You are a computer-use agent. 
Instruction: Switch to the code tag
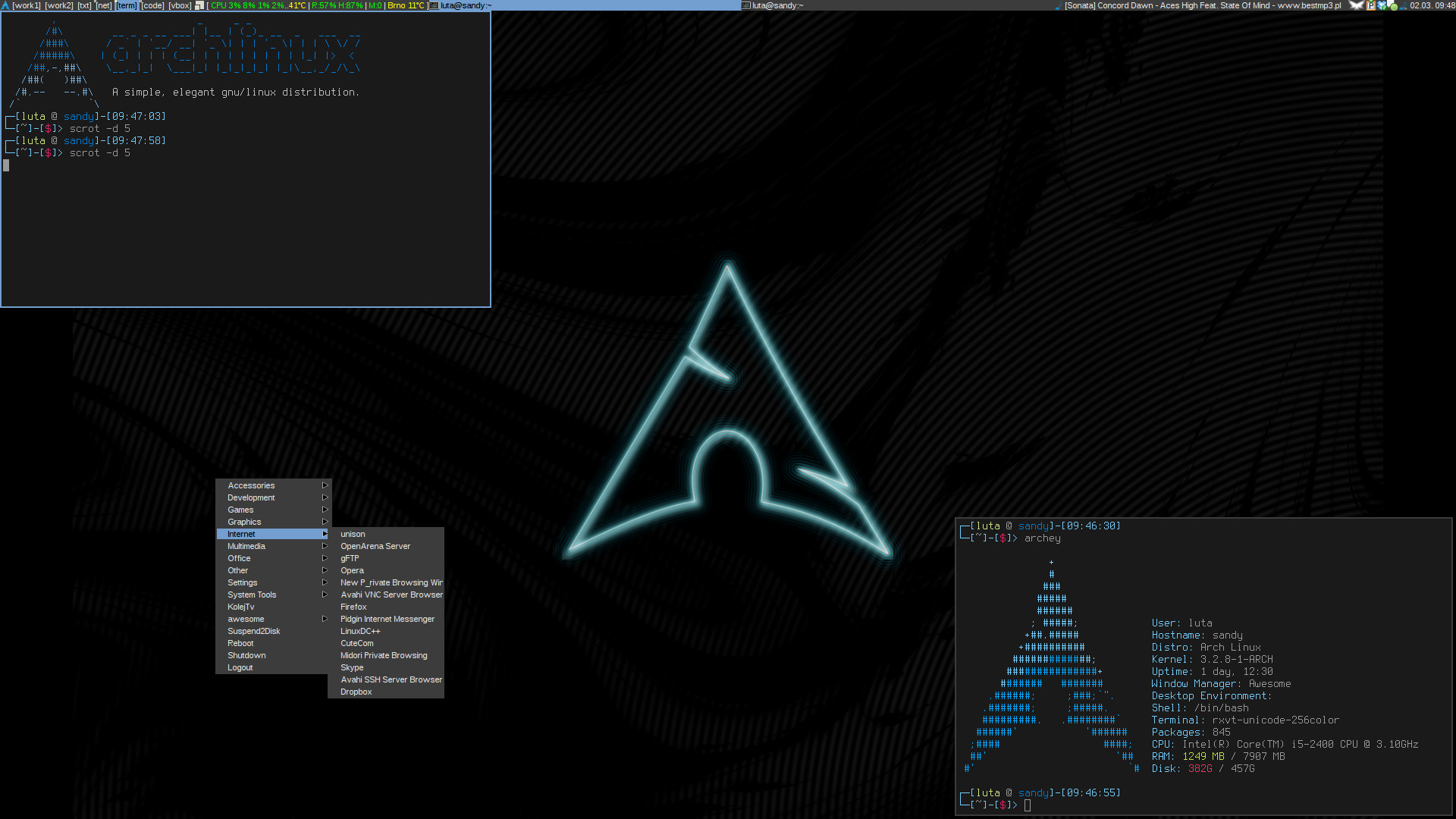[x=152, y=5]
